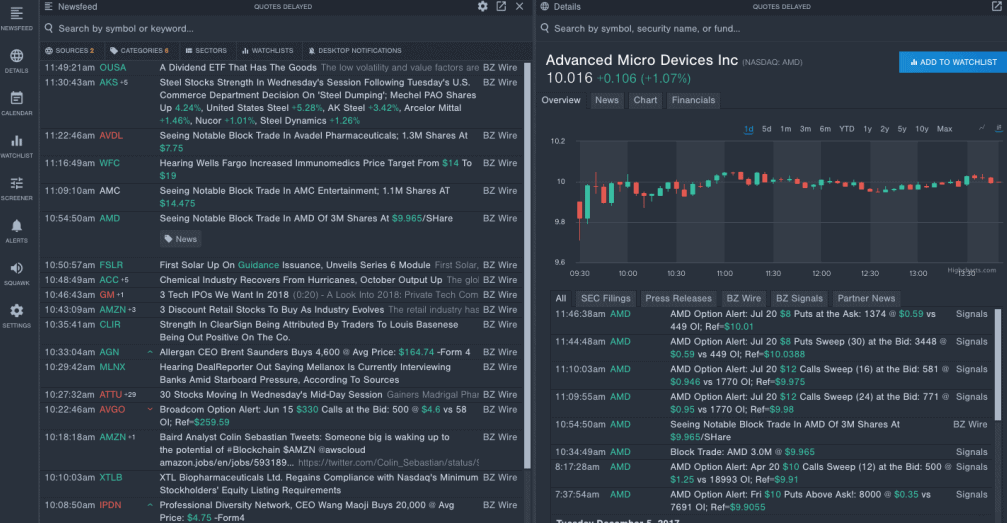Click magnifier icon in Newsfeed search
This screenshot has height=523, width=1007.
coord(49,28)
